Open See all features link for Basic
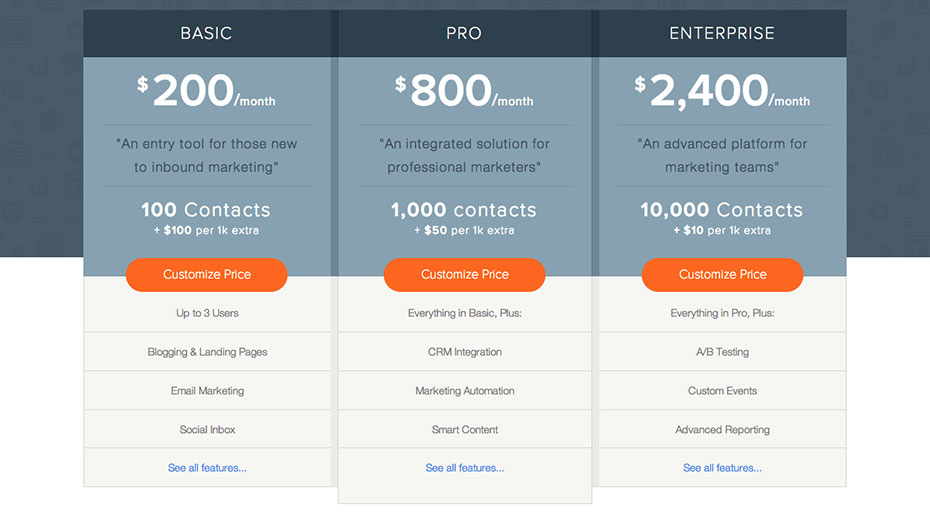The height and width of the screenshot is (516, 930). (207, 468)
